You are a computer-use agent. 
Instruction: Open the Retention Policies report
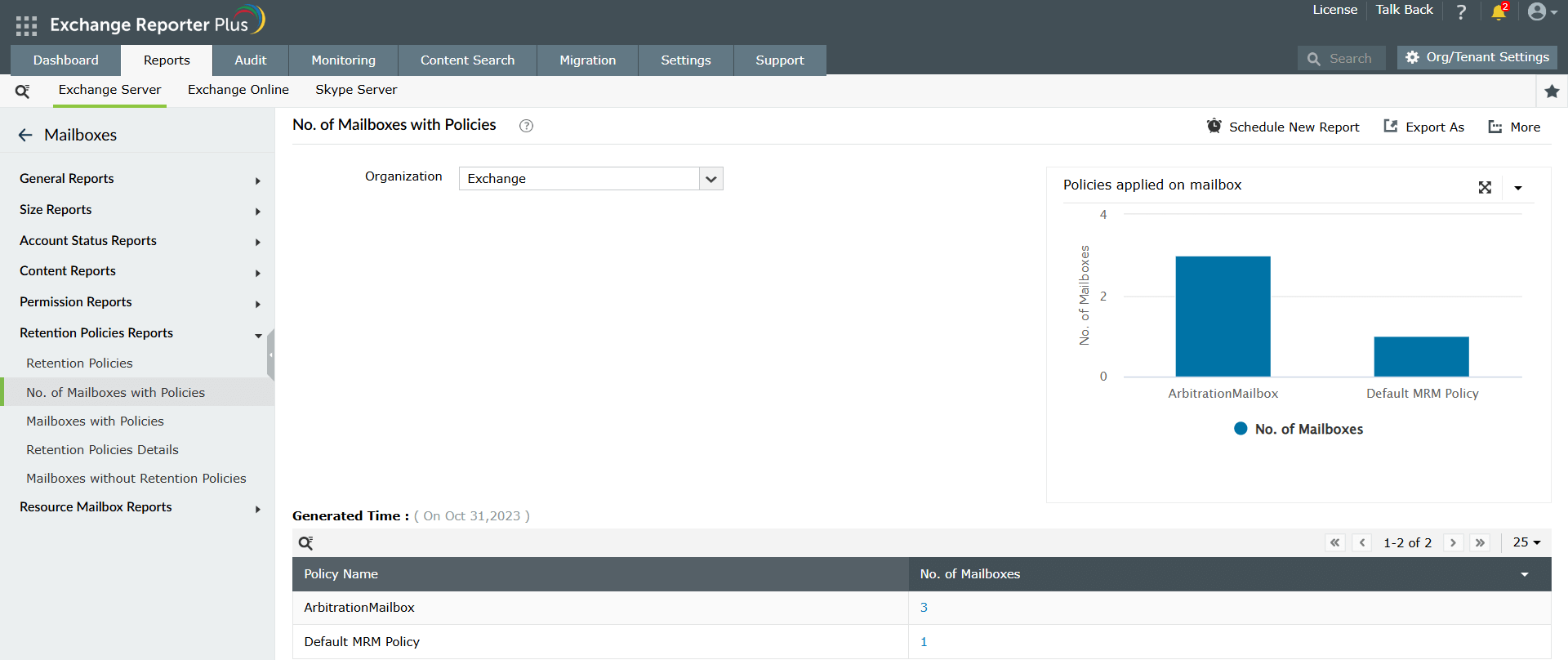point(79,363)
